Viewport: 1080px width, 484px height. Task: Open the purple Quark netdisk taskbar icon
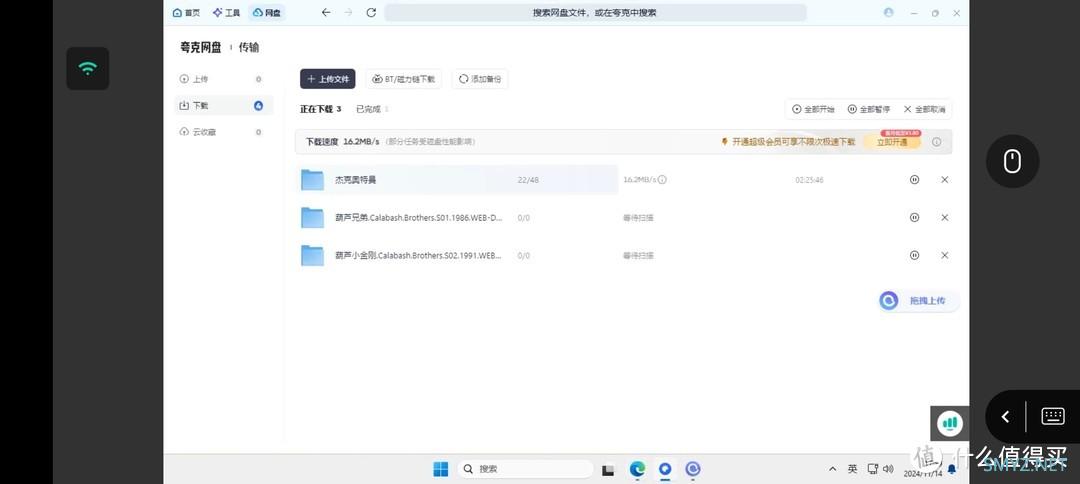[693, 469]
